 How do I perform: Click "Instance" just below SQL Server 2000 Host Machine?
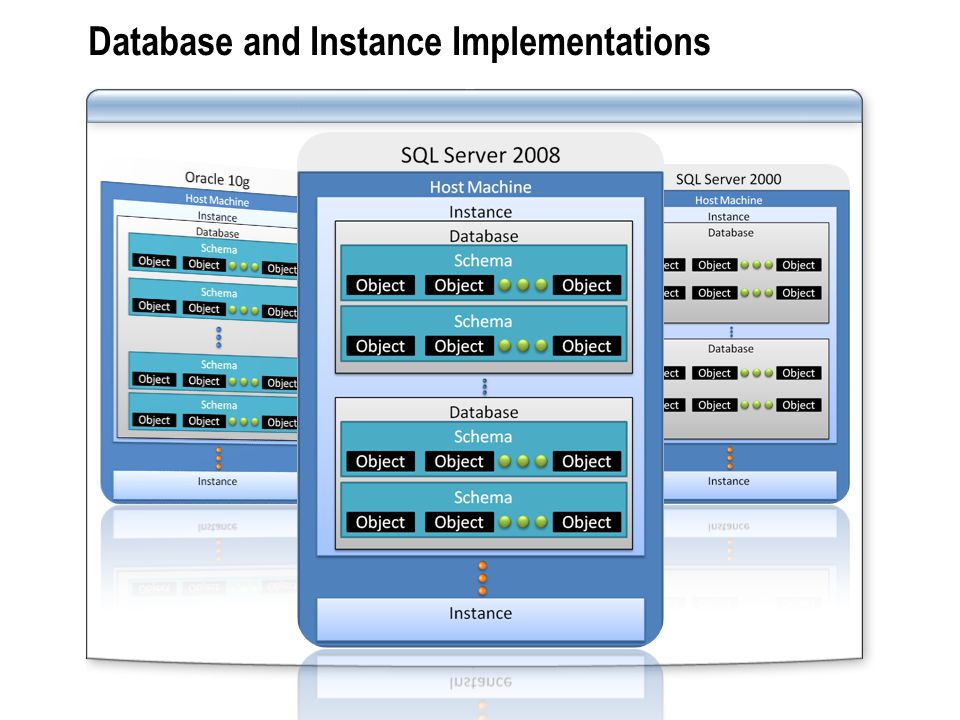(x=729, y=217)
